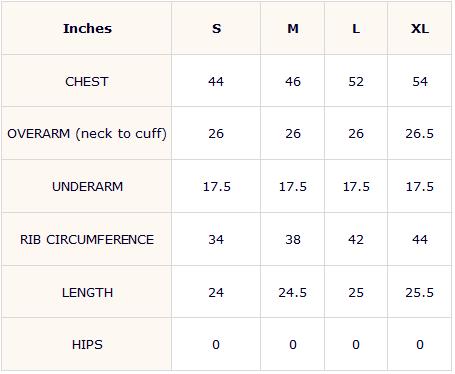The height and width of the screenshot is (374, 455).
Task: Select the XL size column header
Action: (420, 29)
